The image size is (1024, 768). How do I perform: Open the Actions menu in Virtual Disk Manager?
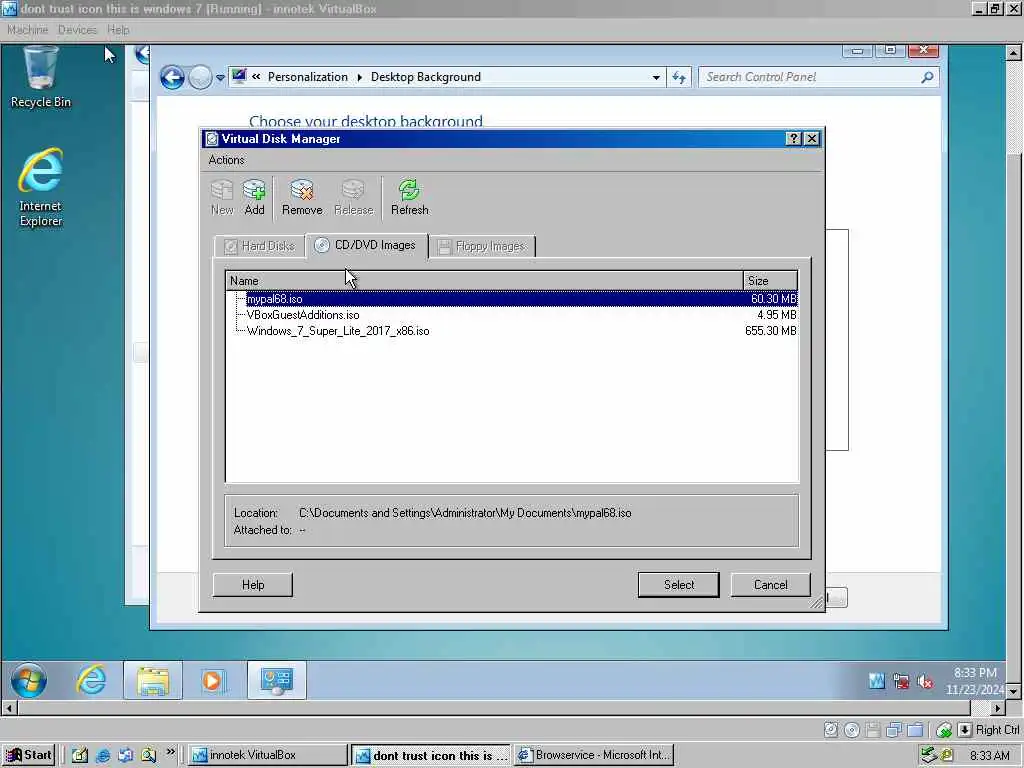point(226,160)
